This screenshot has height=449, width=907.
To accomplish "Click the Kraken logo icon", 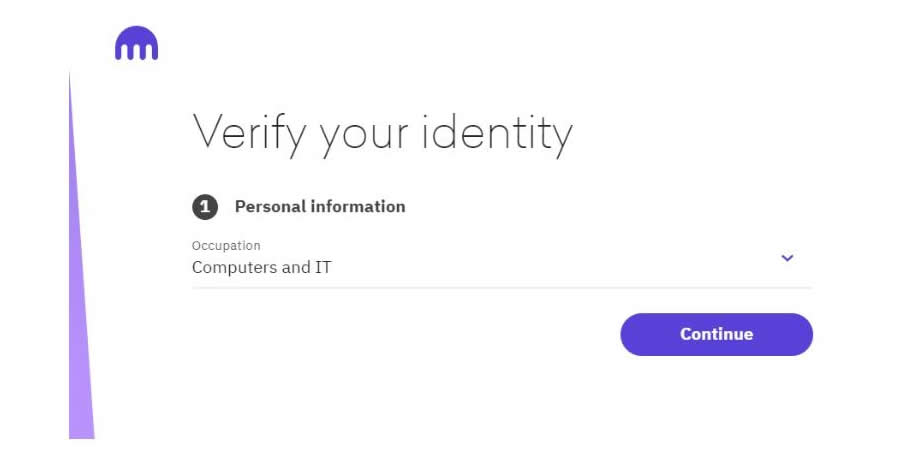I will pos(136,44).
